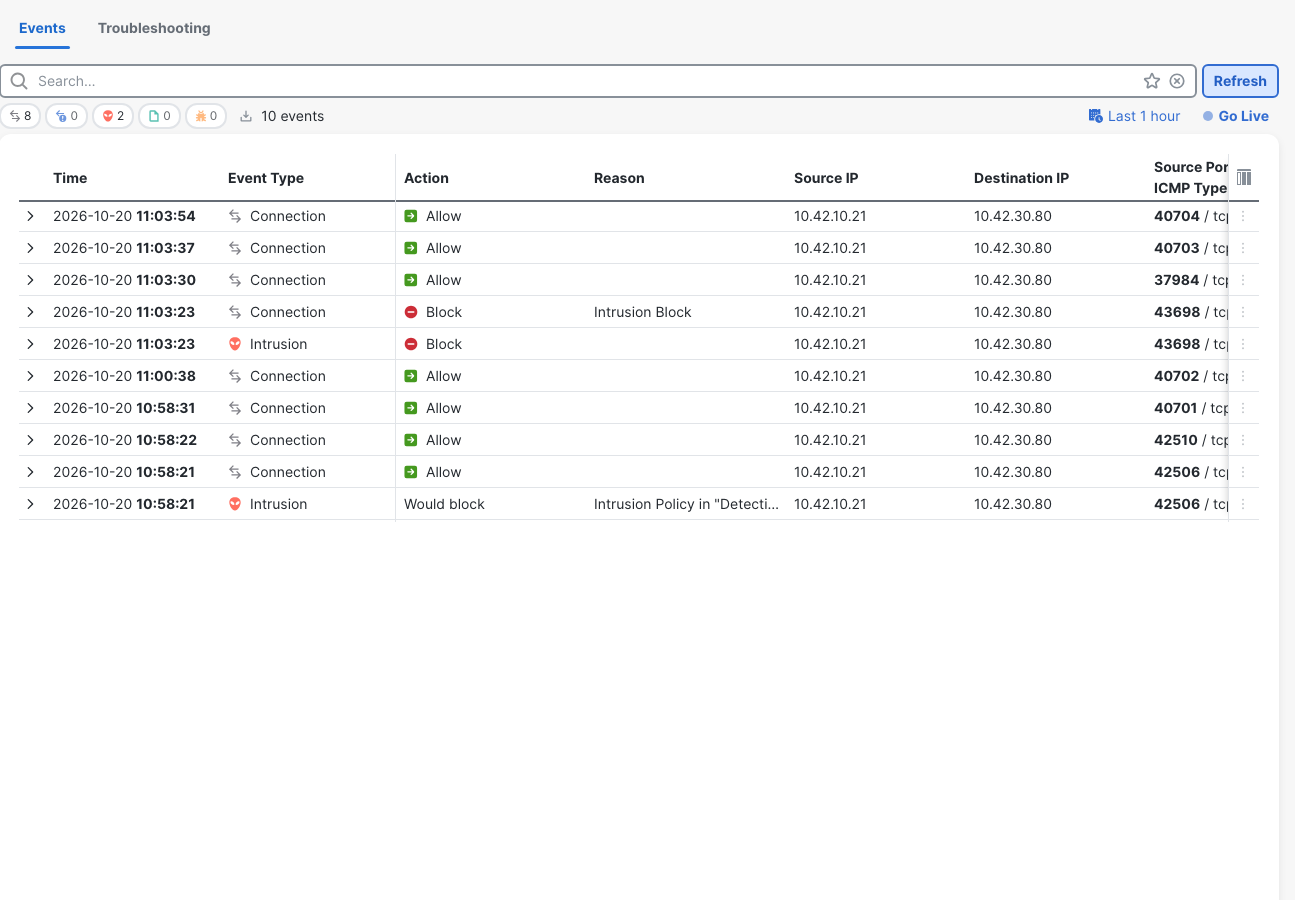Click the Intrusion icon in the 11:03:23 row
This screenshot has width=1295, height=900.
235,344
